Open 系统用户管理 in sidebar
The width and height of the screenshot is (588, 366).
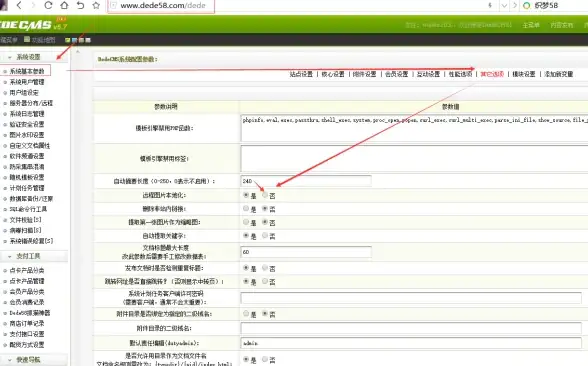(27, 82)
